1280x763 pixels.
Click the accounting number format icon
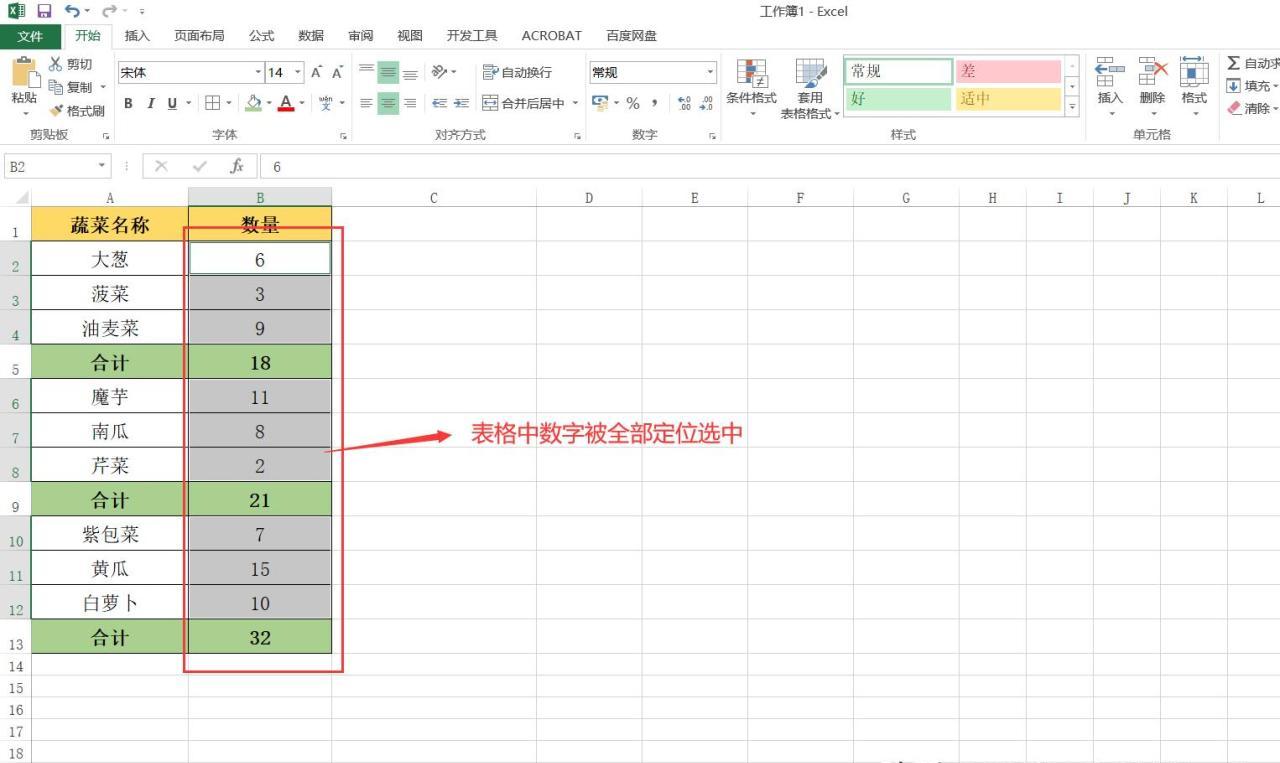click(600, 103)
